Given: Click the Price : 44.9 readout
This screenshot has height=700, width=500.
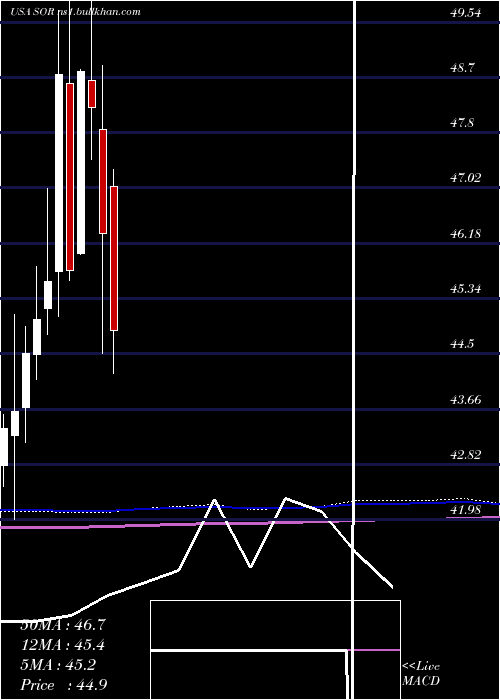Looking at the screenshot, I should [x=64, y=685].
